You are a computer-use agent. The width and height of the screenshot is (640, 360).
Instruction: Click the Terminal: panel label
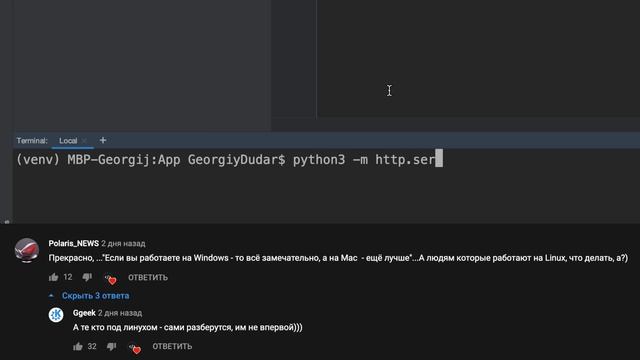click(32, 141)
